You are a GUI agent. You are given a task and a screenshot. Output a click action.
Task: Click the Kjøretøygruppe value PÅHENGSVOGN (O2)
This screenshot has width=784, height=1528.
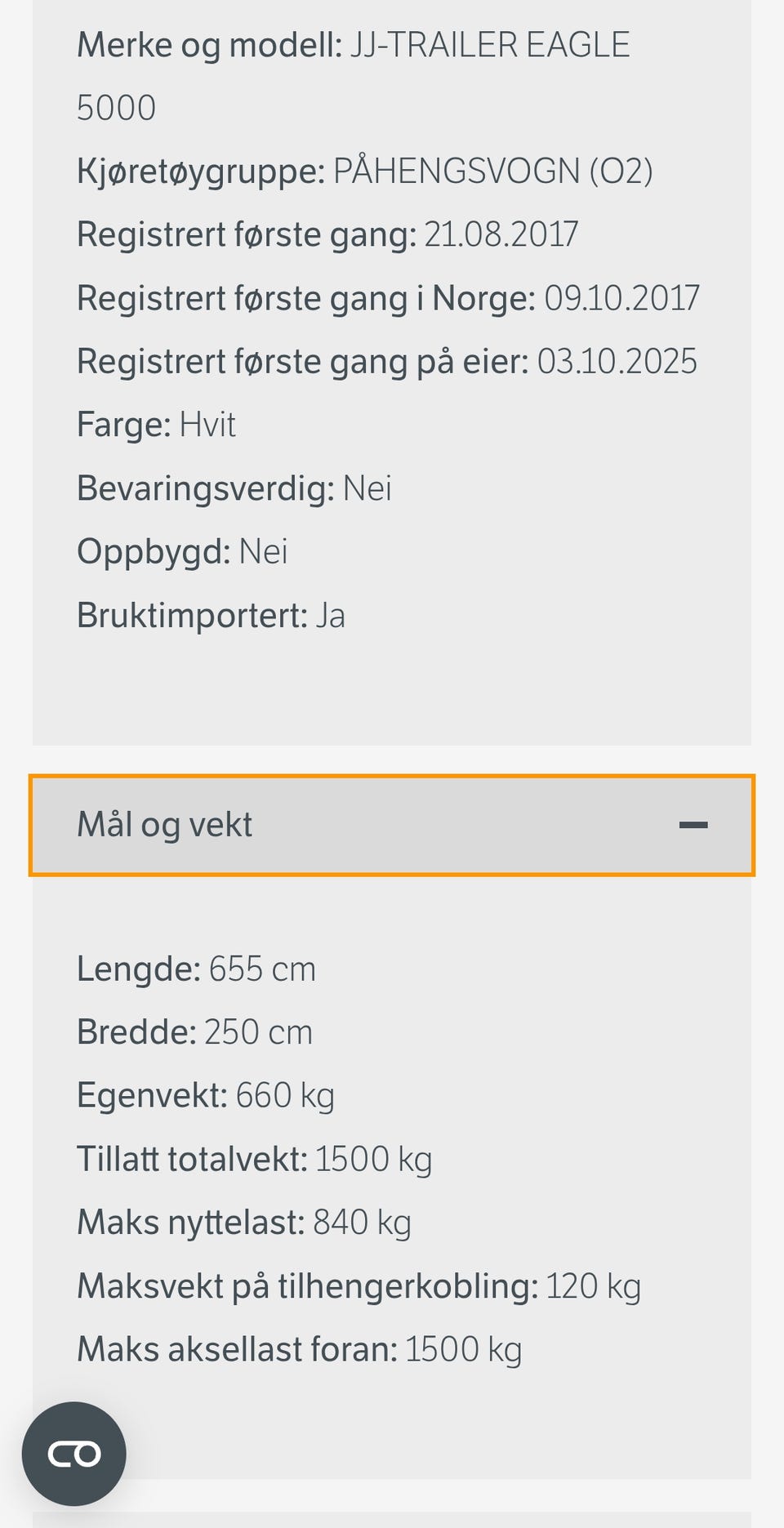coord(492,172)
